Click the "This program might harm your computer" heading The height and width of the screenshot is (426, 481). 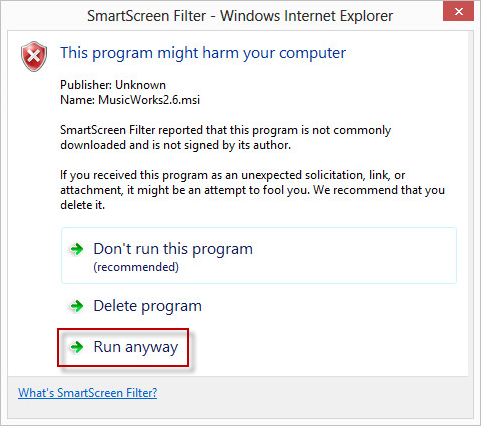tap(203, 53)
